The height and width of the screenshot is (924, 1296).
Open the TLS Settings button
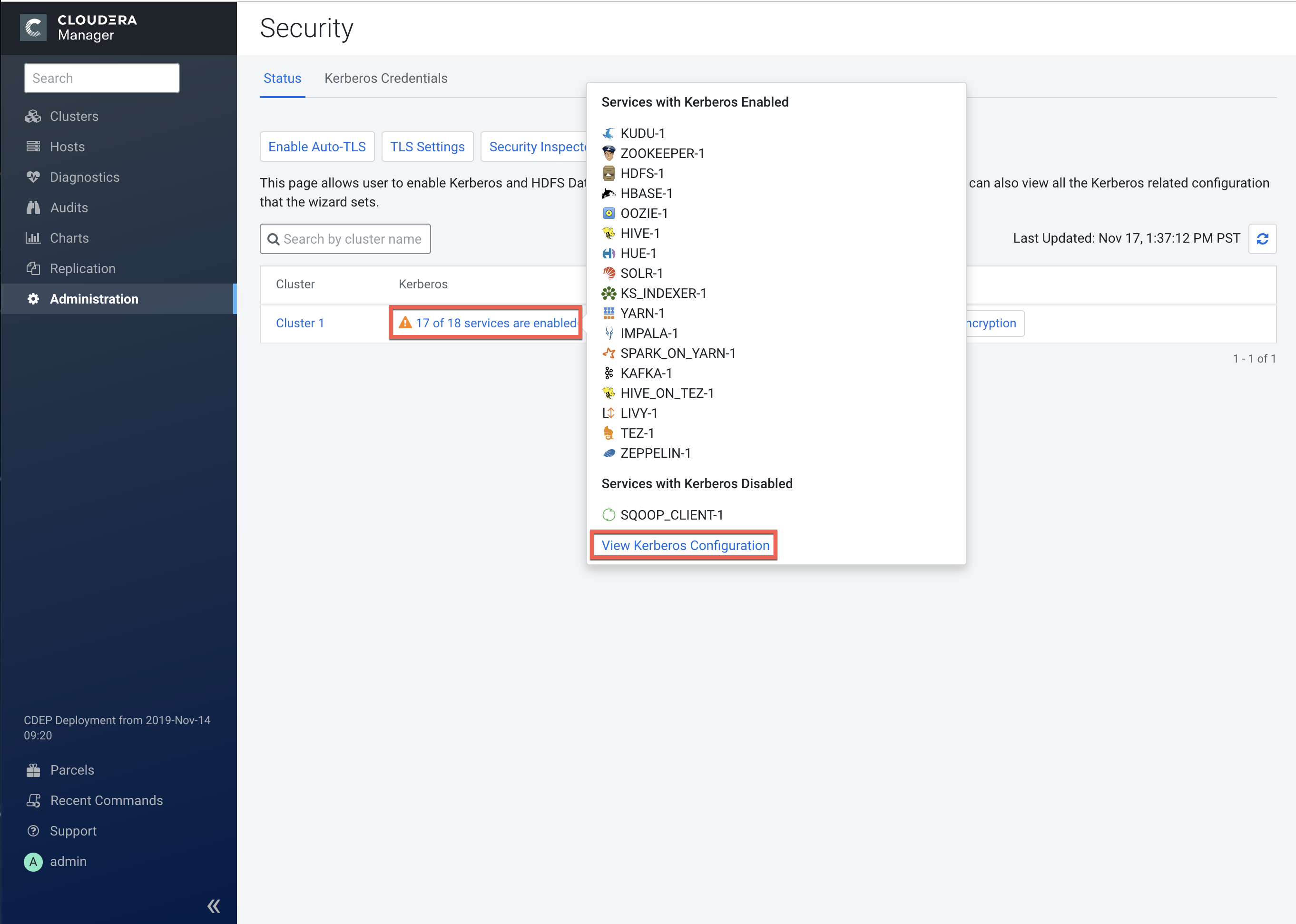click(x=427, y=147)
